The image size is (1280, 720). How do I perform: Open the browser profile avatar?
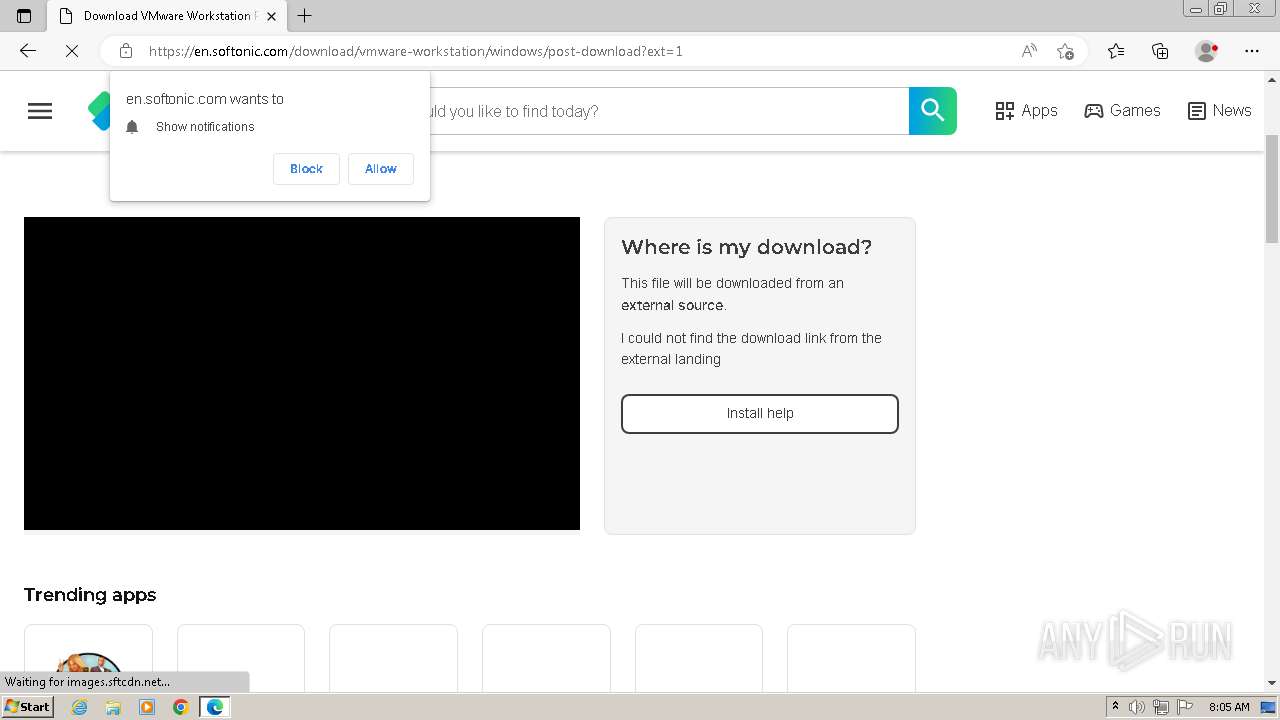pos(1206,51)
